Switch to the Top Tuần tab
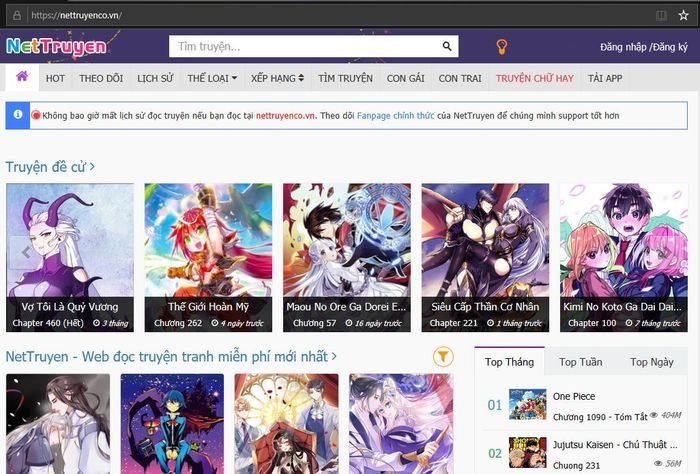 (580, 362)
